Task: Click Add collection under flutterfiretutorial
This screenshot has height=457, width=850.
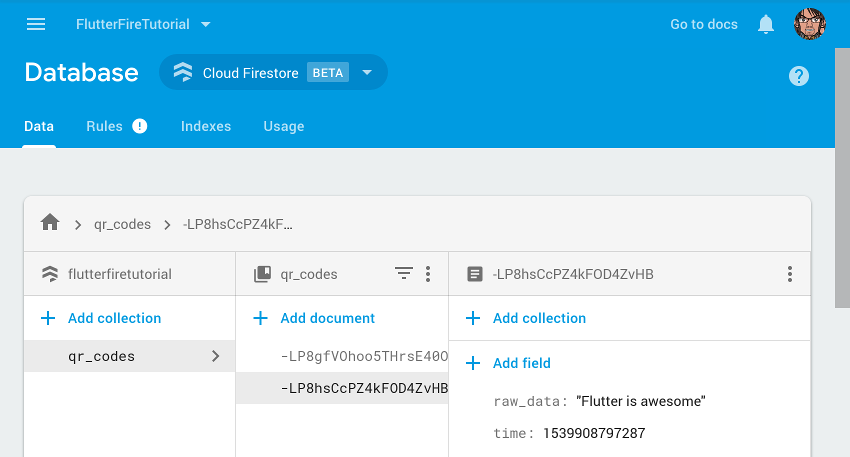Action: (114, 318)
